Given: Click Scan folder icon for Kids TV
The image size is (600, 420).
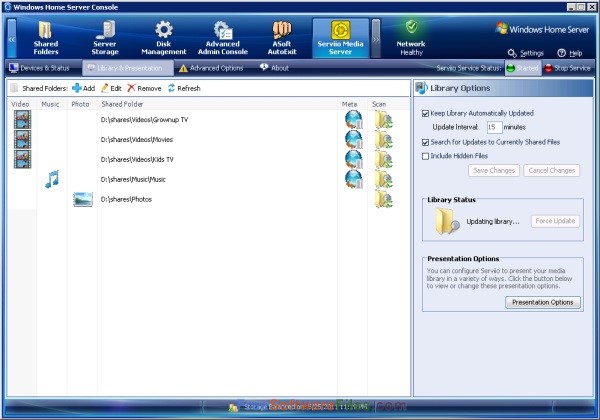Looking at the screenshot, I should click(x=383, y=159).
